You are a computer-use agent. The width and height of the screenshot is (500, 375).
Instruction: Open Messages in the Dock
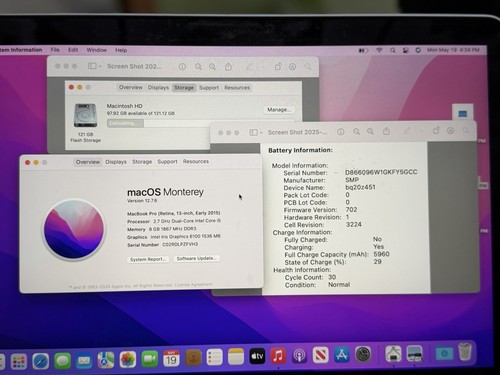pyautogui.click(x=62, y=361)
